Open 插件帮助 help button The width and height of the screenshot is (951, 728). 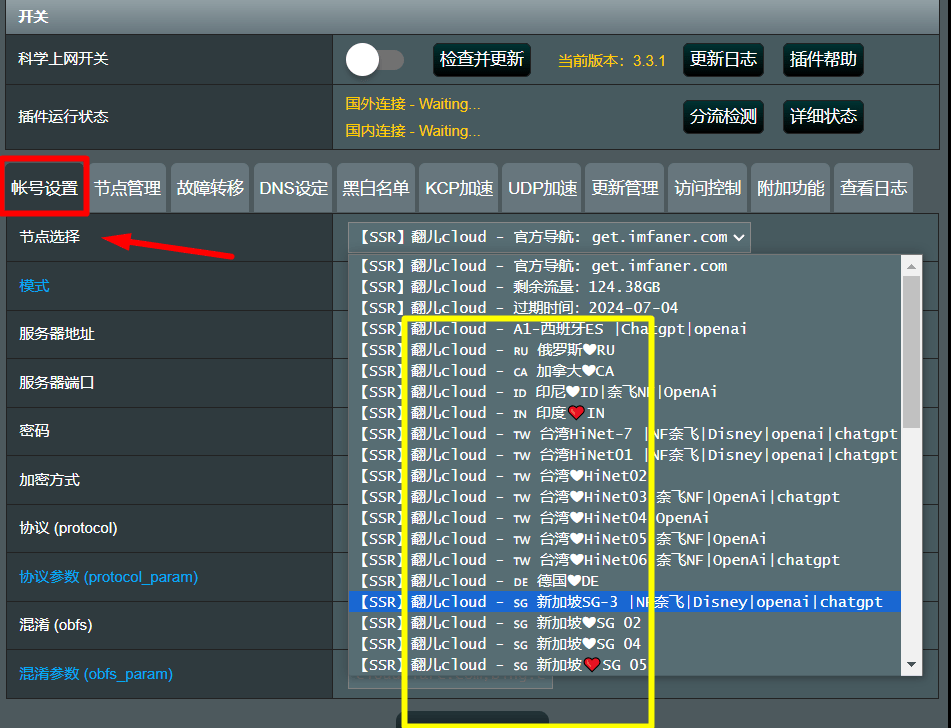[x=823, y=59]
